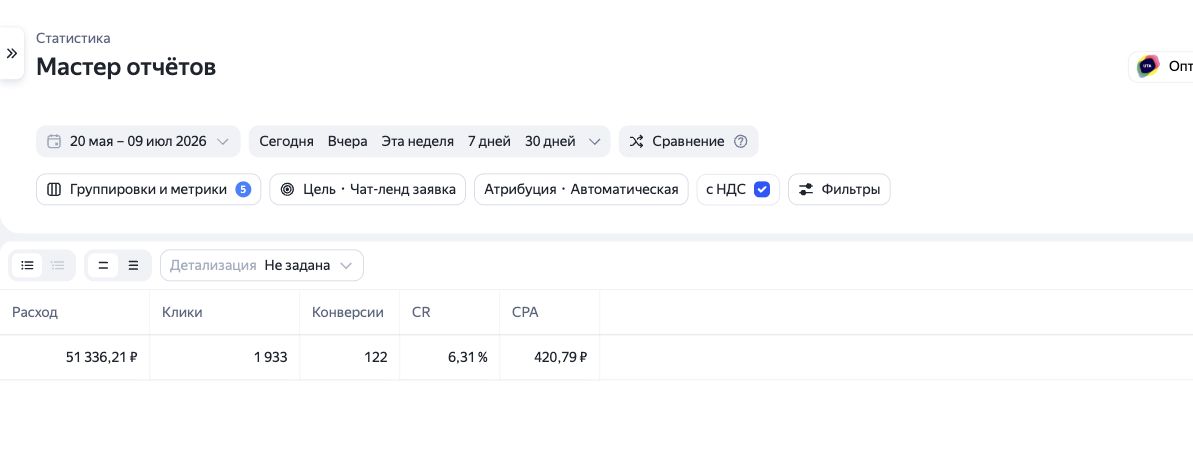Screen dimensions: 1193x453
Task: Click the blue 5 badge counter
Action: (x=243, y=190)
